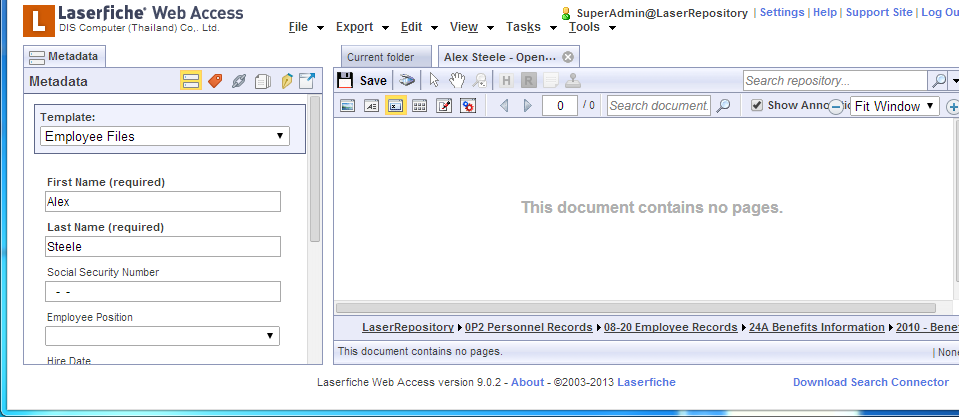Select the hand pan tool

[457, 80]
